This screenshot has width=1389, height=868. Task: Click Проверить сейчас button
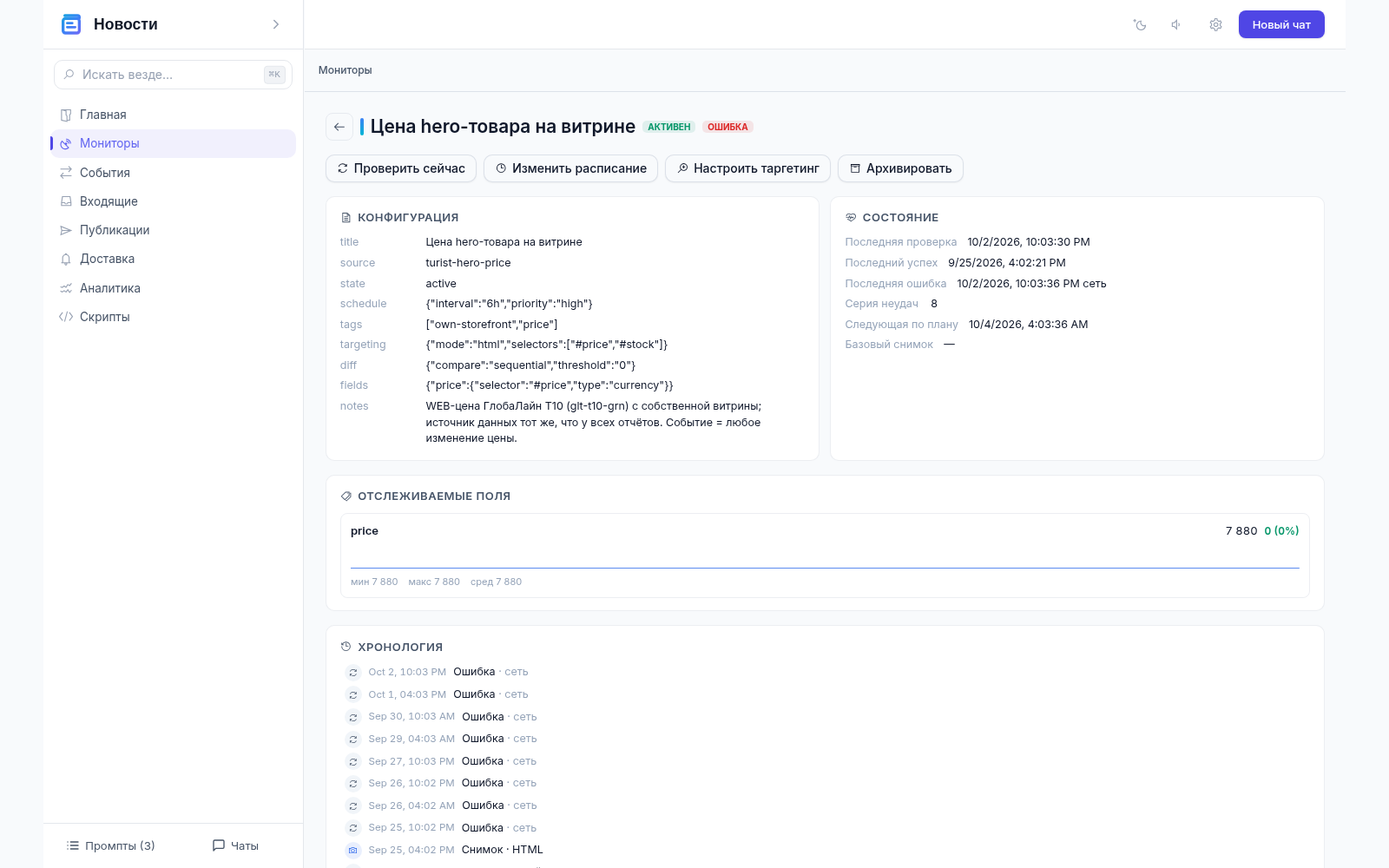pos(401,168)
